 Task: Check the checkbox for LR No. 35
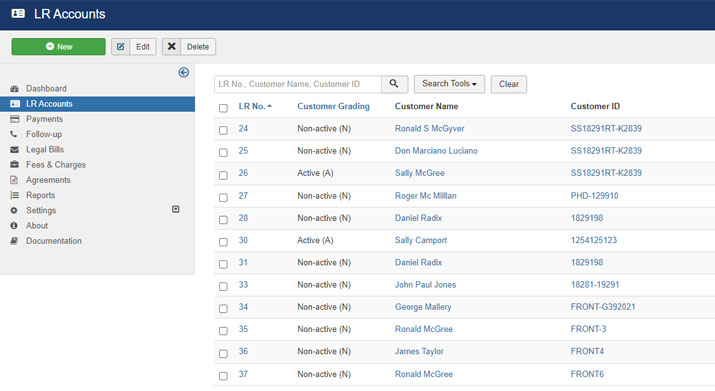(x=223, y=331)
